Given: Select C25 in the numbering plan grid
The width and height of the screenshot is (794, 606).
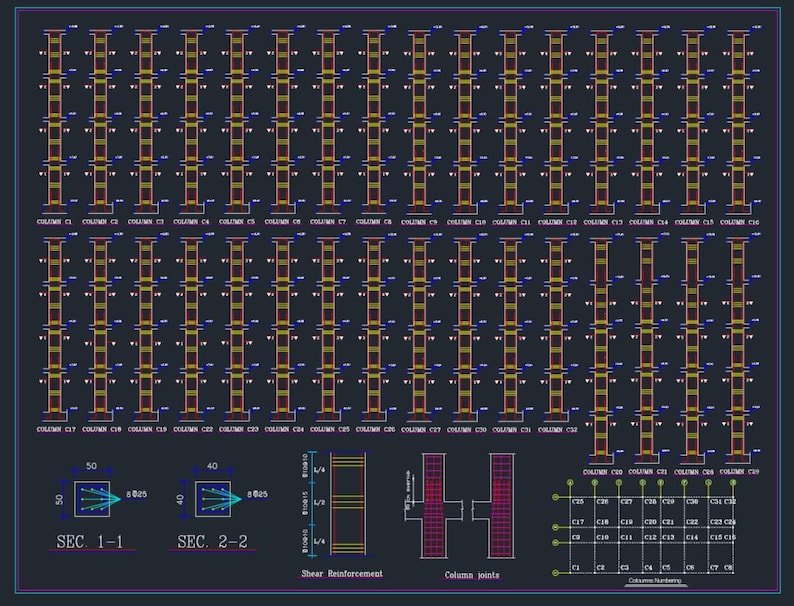Looking at the screenshot, I should coord(578,502).
